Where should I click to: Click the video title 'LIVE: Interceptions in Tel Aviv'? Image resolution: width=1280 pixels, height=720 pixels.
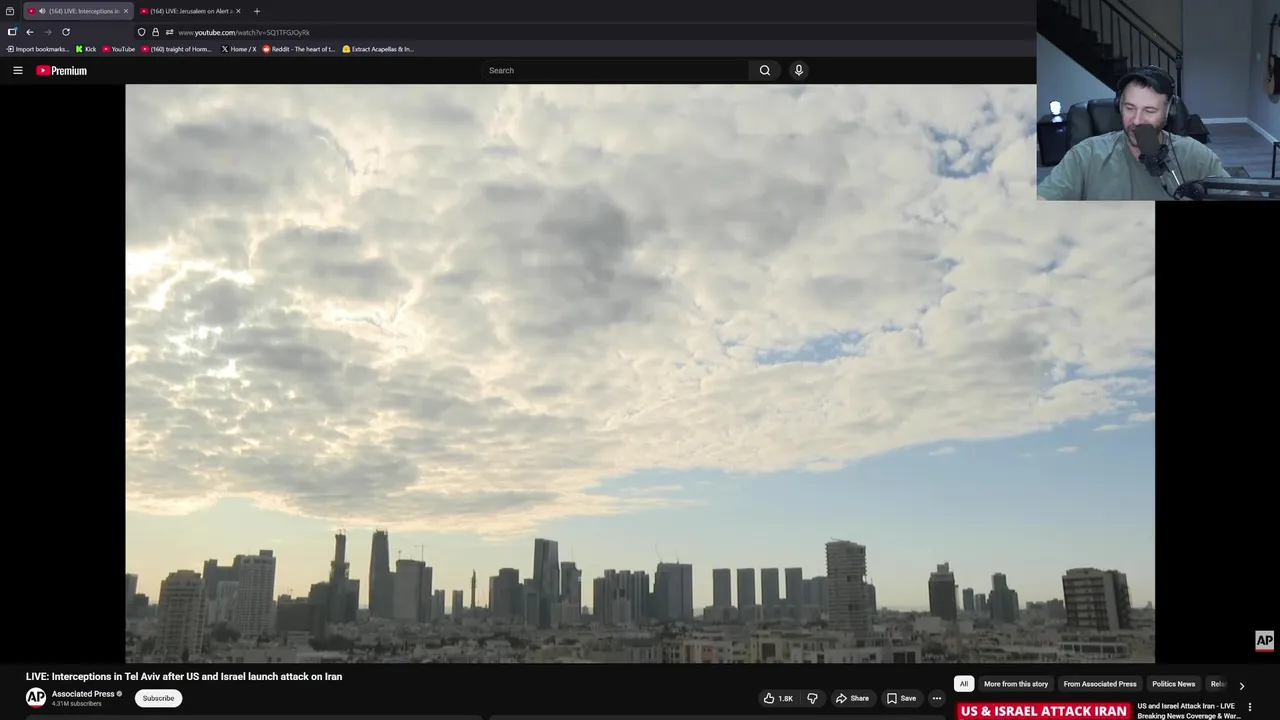click(x=184, y=676)
